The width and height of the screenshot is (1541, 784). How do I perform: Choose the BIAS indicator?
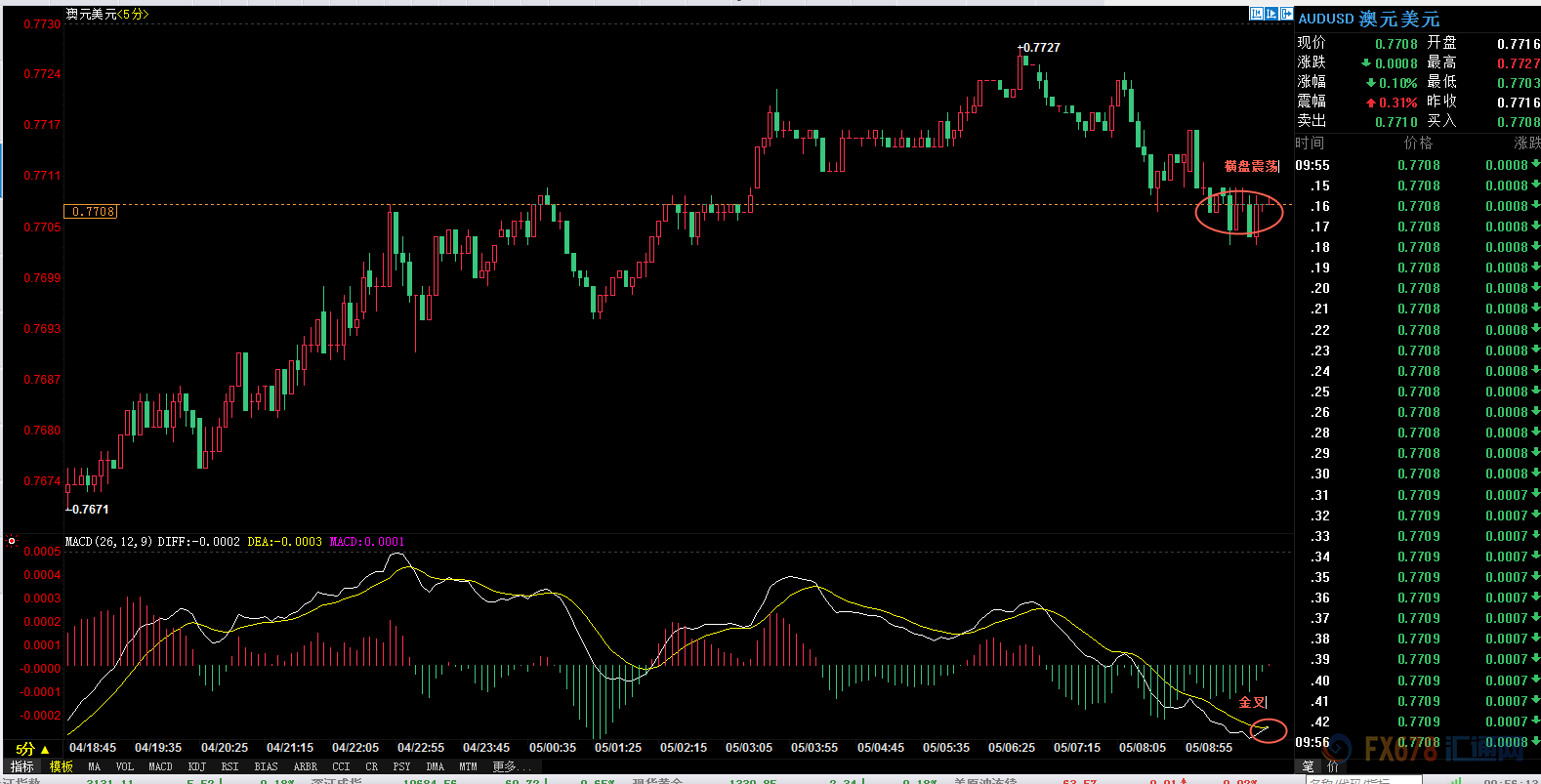pos(266,767)
